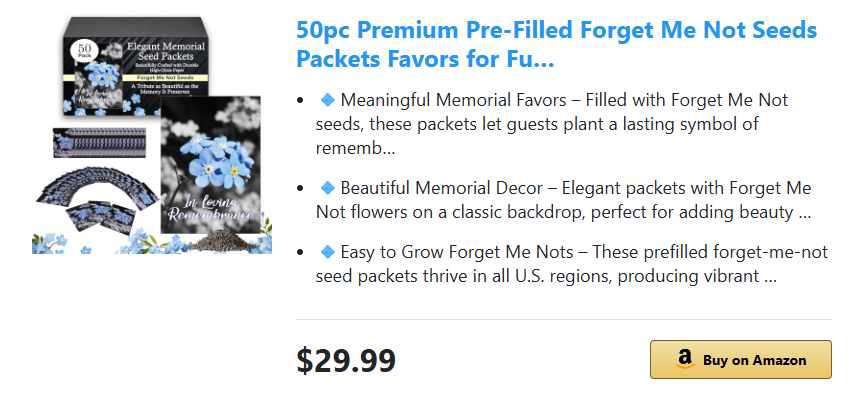Select the Elegant Memorial Seed Packets box image

(x=135, y=66)
